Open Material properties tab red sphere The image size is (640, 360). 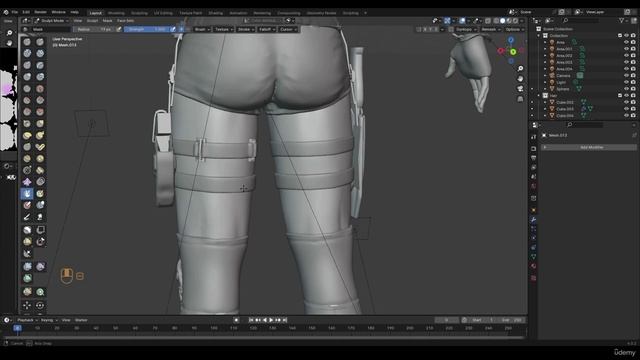[x=533, y=266]
